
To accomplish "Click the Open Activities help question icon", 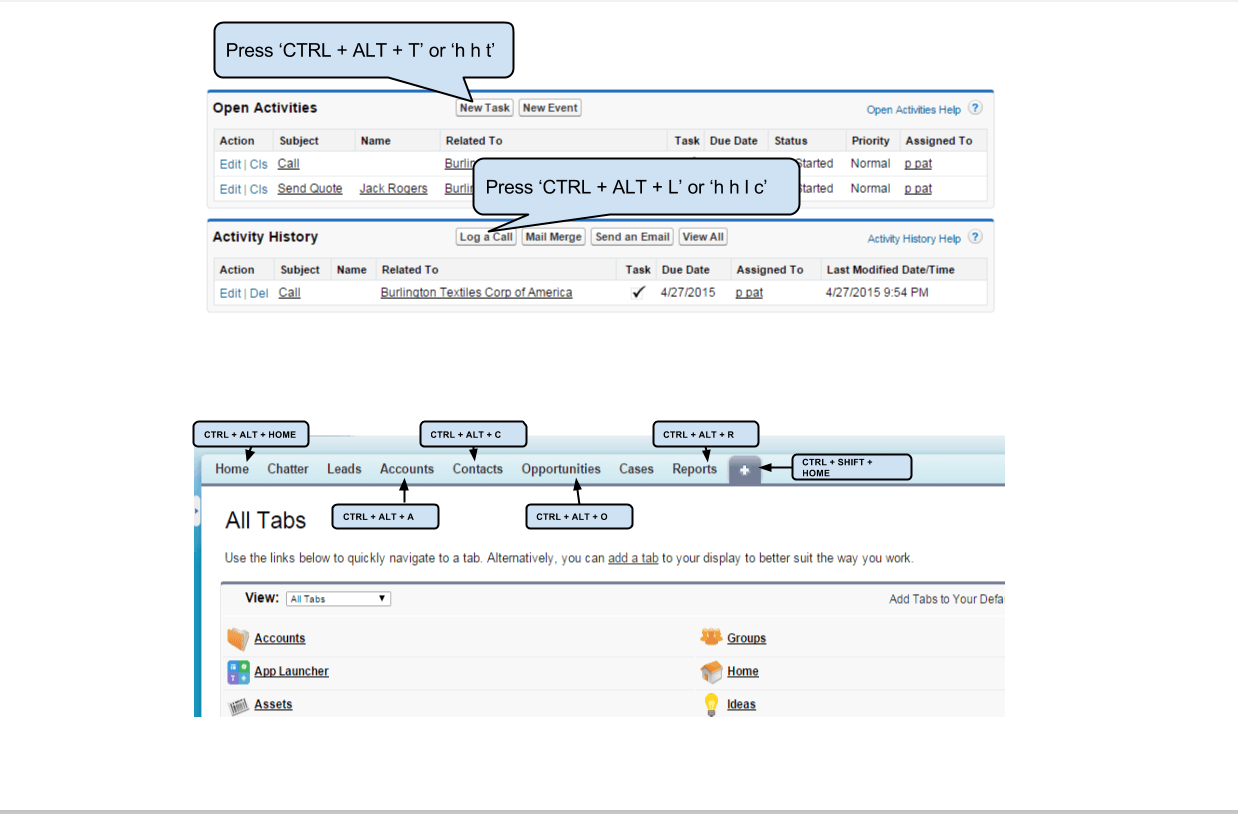I will (x=975, y=108).
